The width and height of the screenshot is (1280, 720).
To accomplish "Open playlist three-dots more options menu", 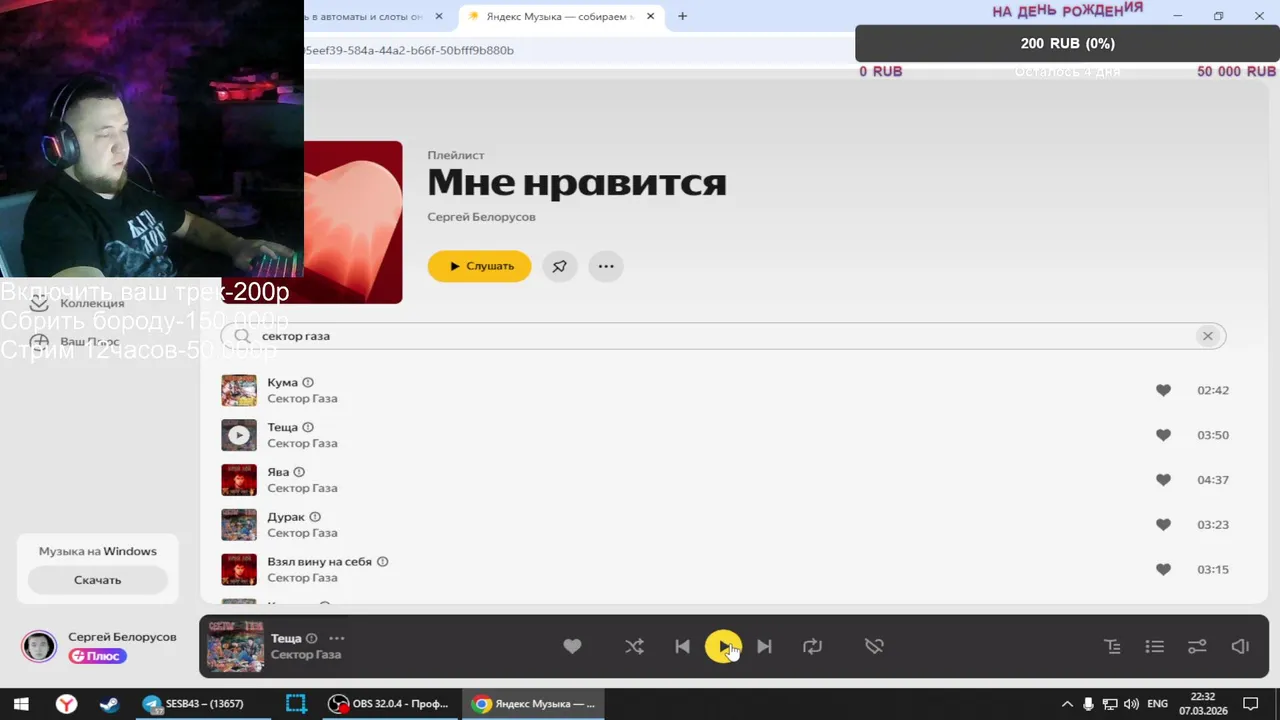I will 606,266.
